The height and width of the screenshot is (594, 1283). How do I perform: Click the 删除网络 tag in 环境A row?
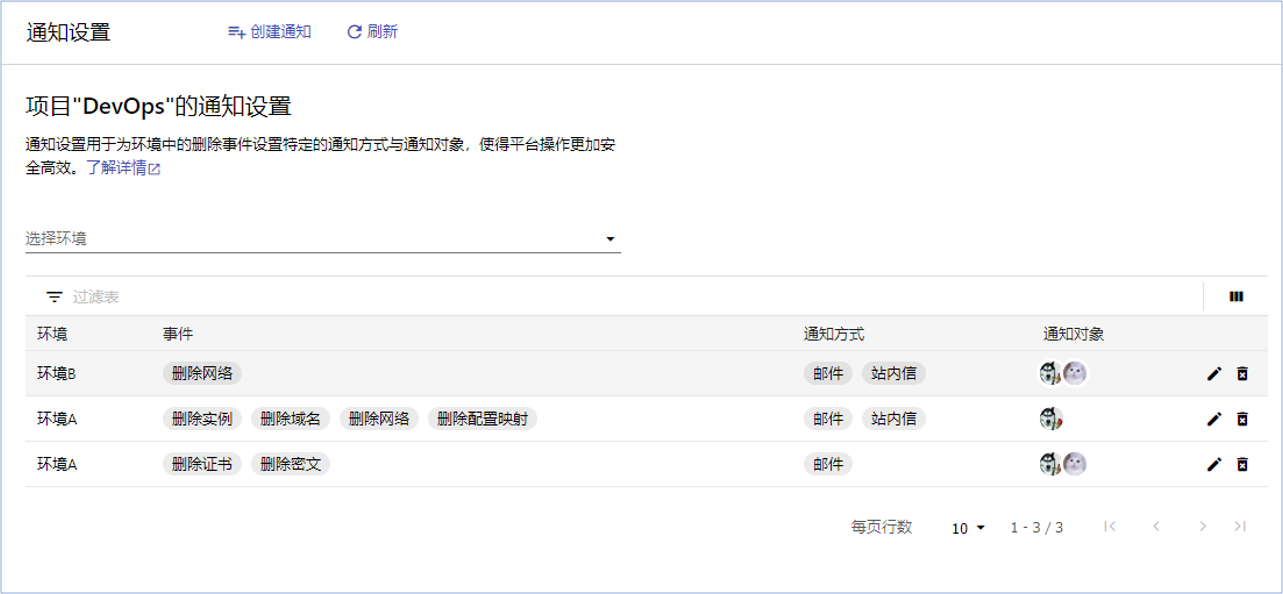[x=379, y=419]
